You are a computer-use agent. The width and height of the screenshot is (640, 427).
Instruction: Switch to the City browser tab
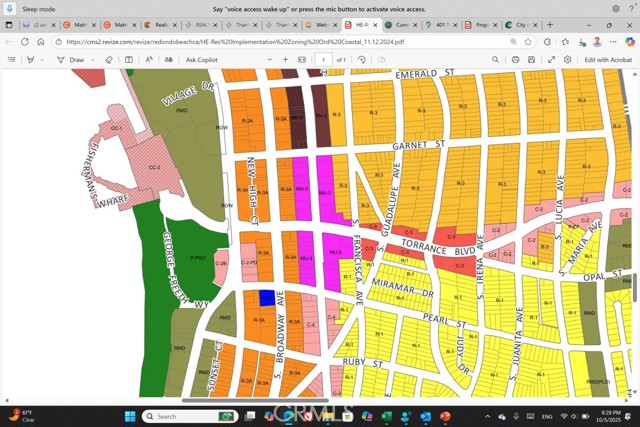point(520,25)
